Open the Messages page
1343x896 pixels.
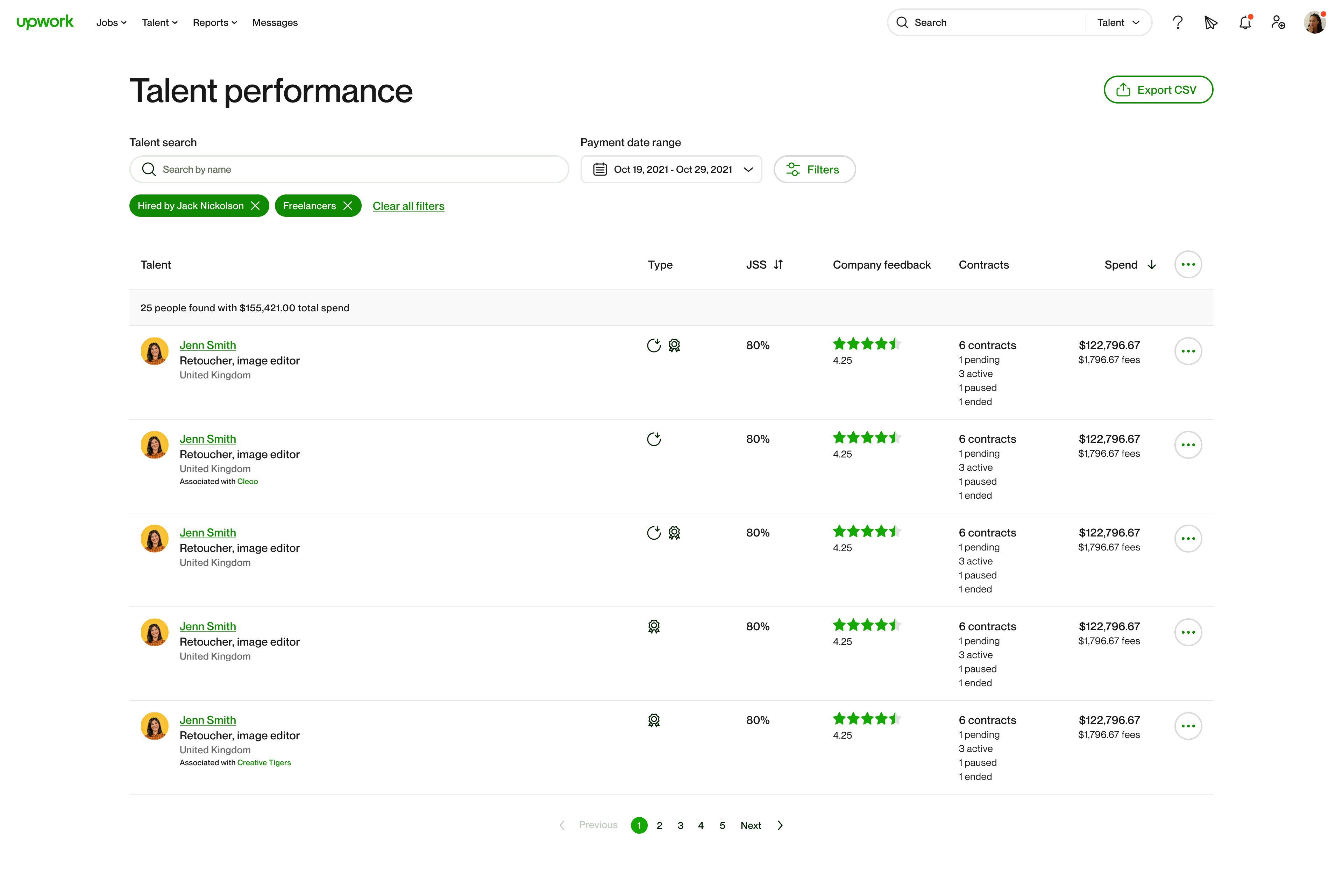pos(275,22)
